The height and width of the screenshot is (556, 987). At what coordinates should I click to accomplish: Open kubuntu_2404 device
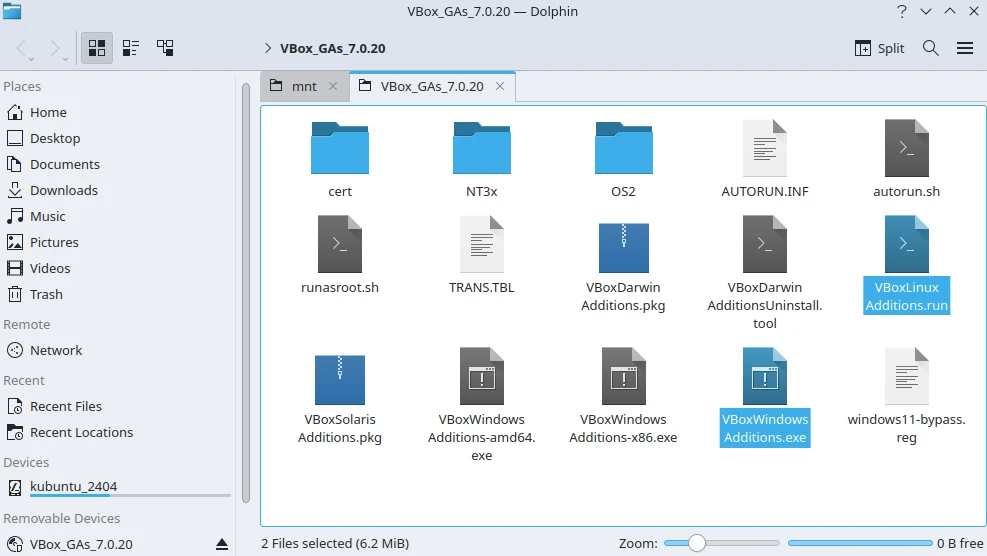[117, 487]
